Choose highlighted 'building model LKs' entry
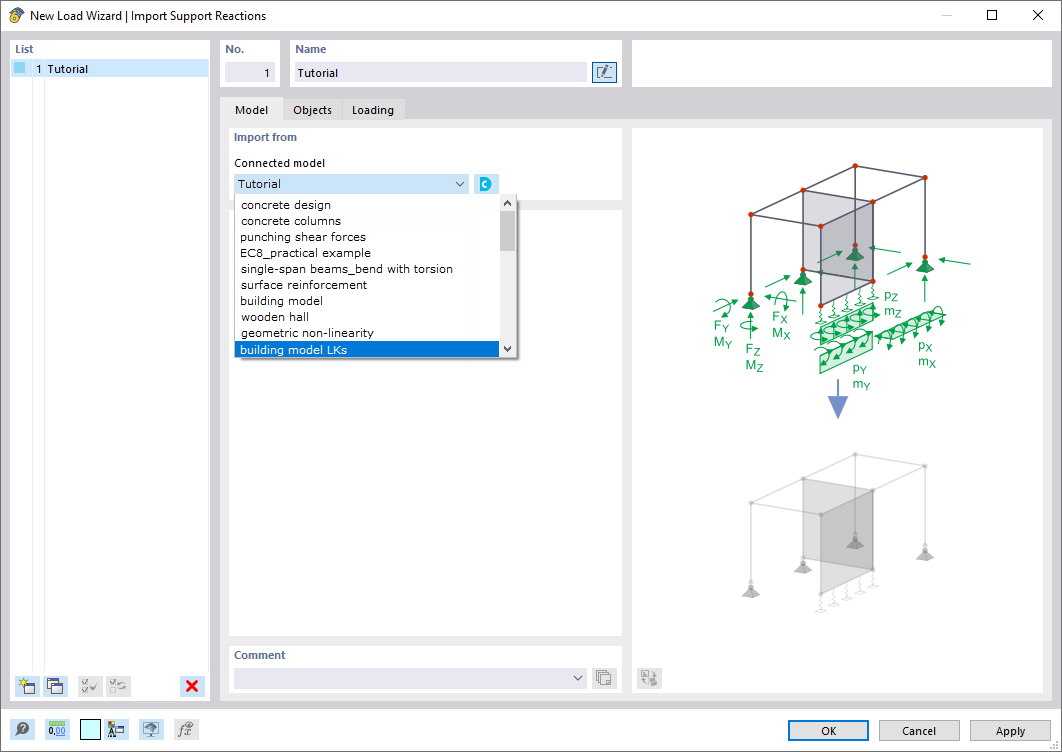 [x=366, y=350]
